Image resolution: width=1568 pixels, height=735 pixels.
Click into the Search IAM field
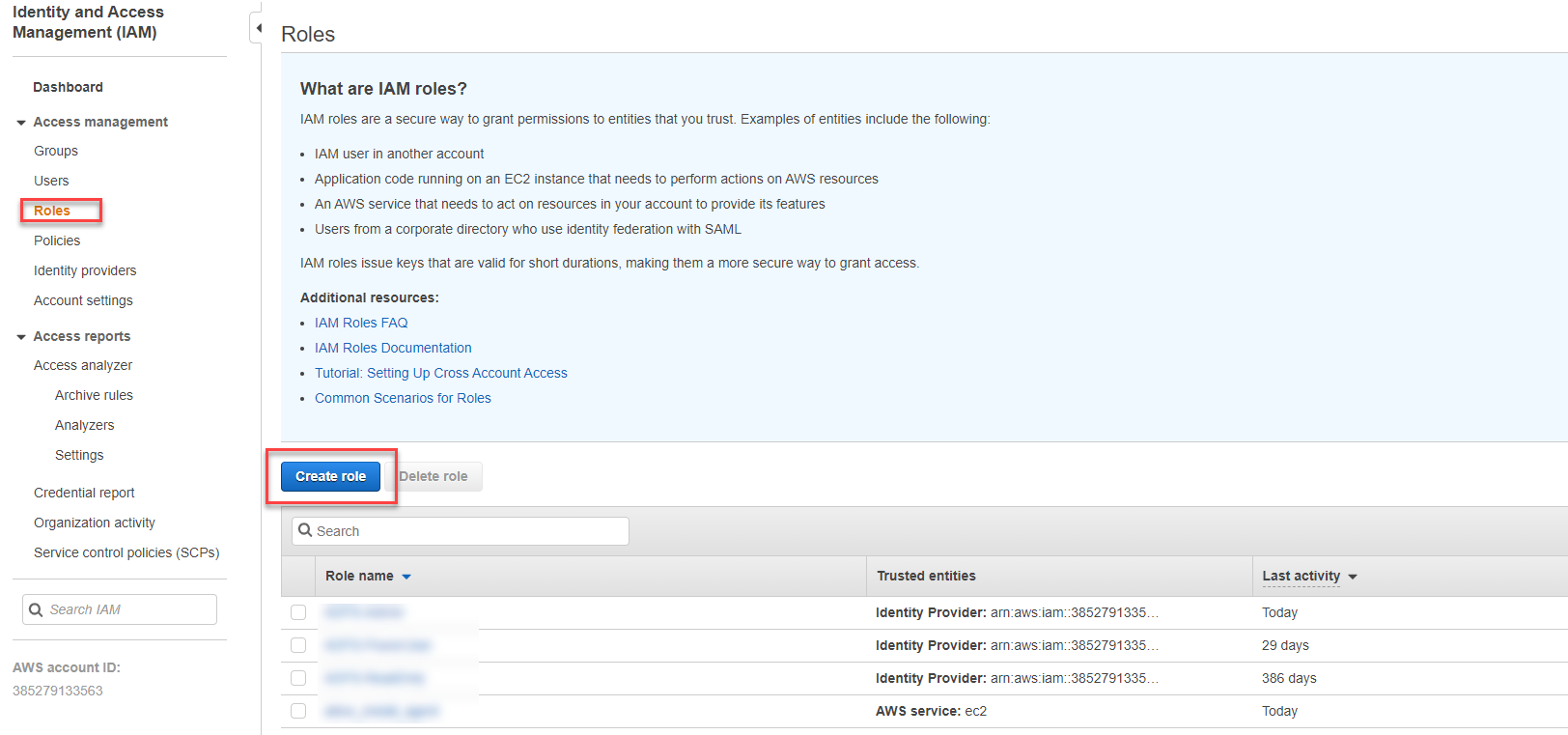(x=130, y=609)
